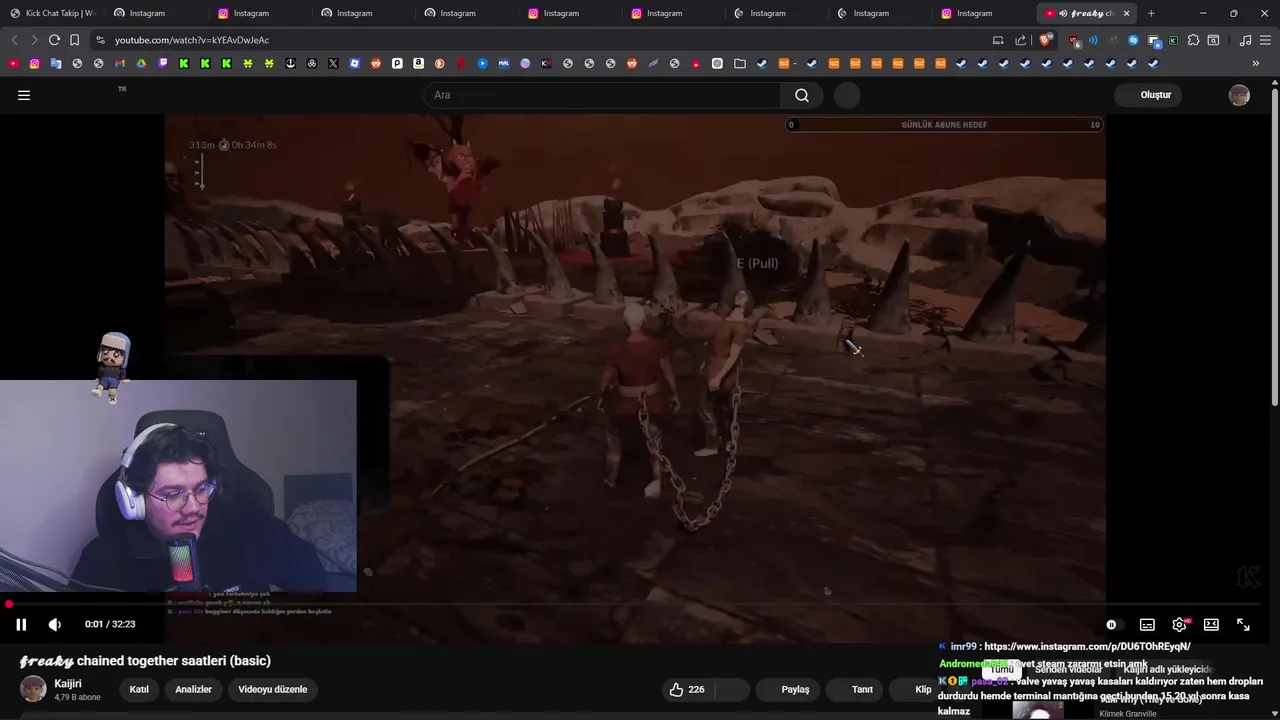This screenshot has height=720, width=1280.
Task: Reload the page
Action: [54, 40]
